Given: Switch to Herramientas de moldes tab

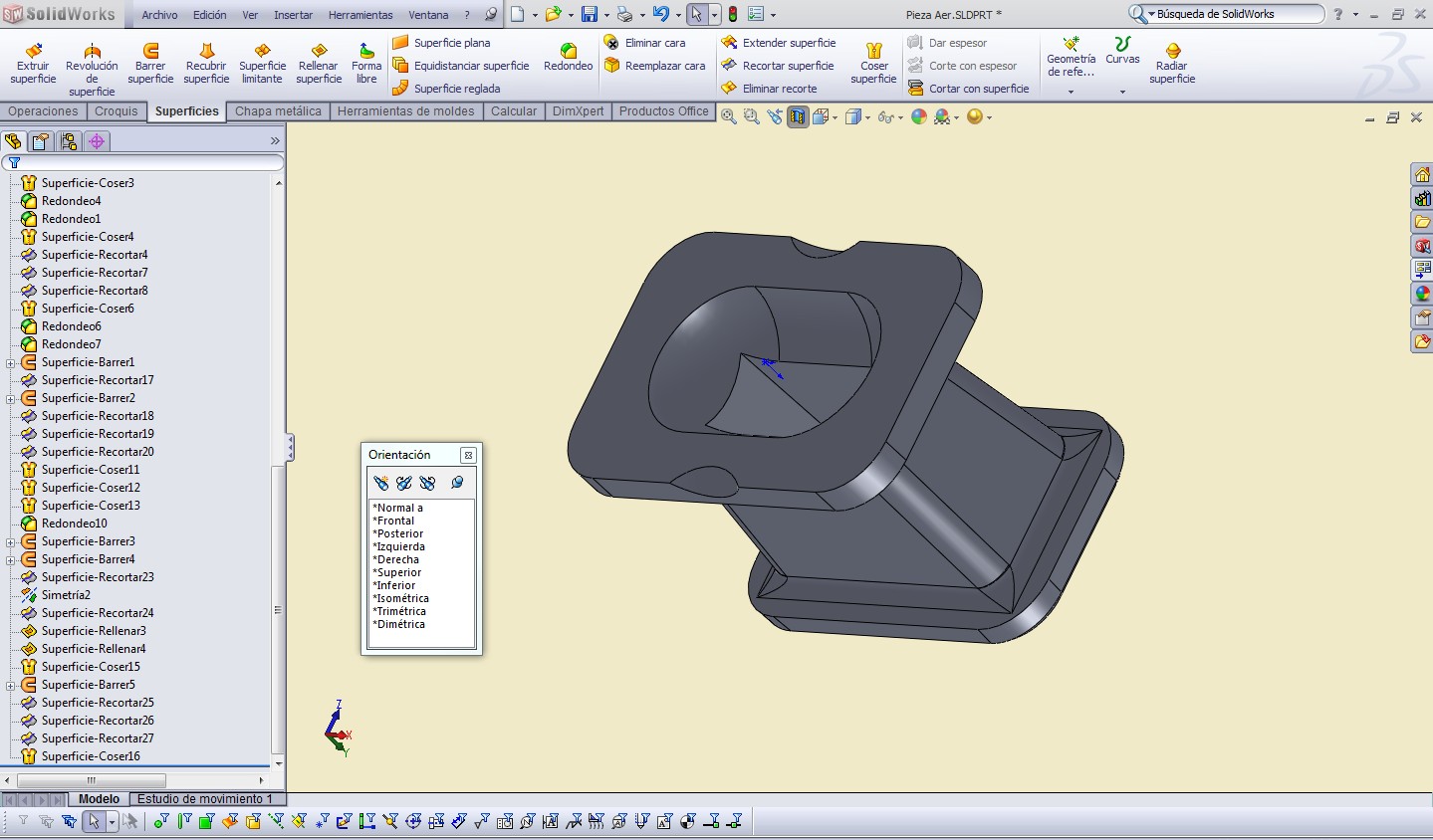Looking at the screenshot, I should tap(405, 111).
